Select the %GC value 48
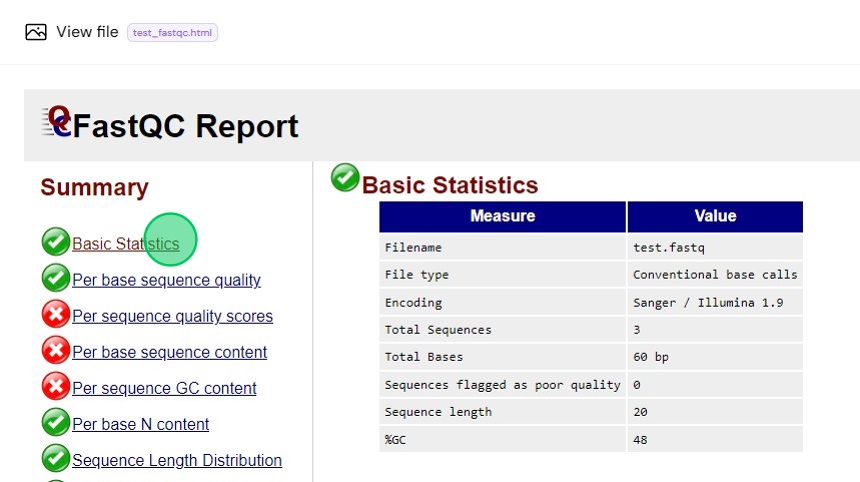Viewport: 860px width, 482px height. point(640,440)
